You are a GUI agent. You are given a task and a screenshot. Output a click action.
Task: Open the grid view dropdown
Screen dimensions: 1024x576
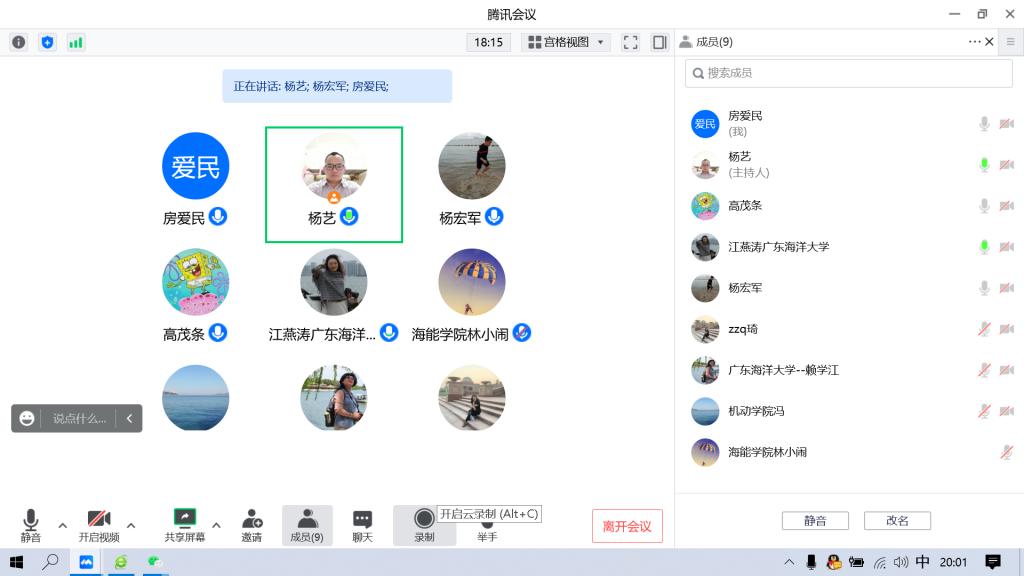pyautogui.click(x=567, y=42)
